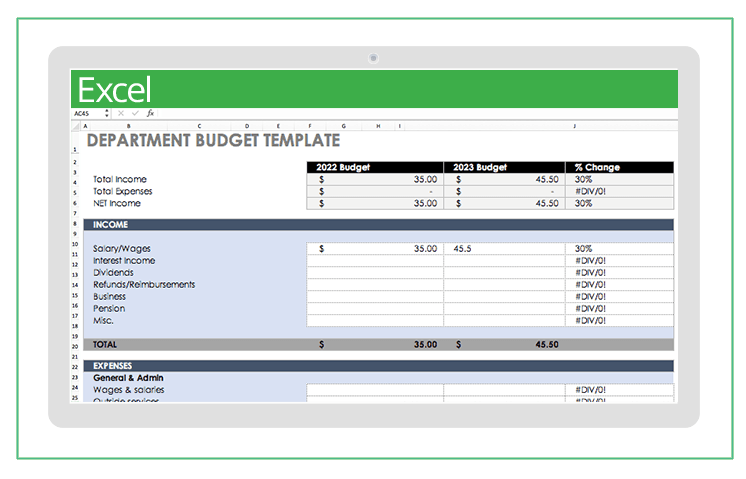Click the 2023 Budget header cell
The image size is (746, 479).
(x=503, y=167)
